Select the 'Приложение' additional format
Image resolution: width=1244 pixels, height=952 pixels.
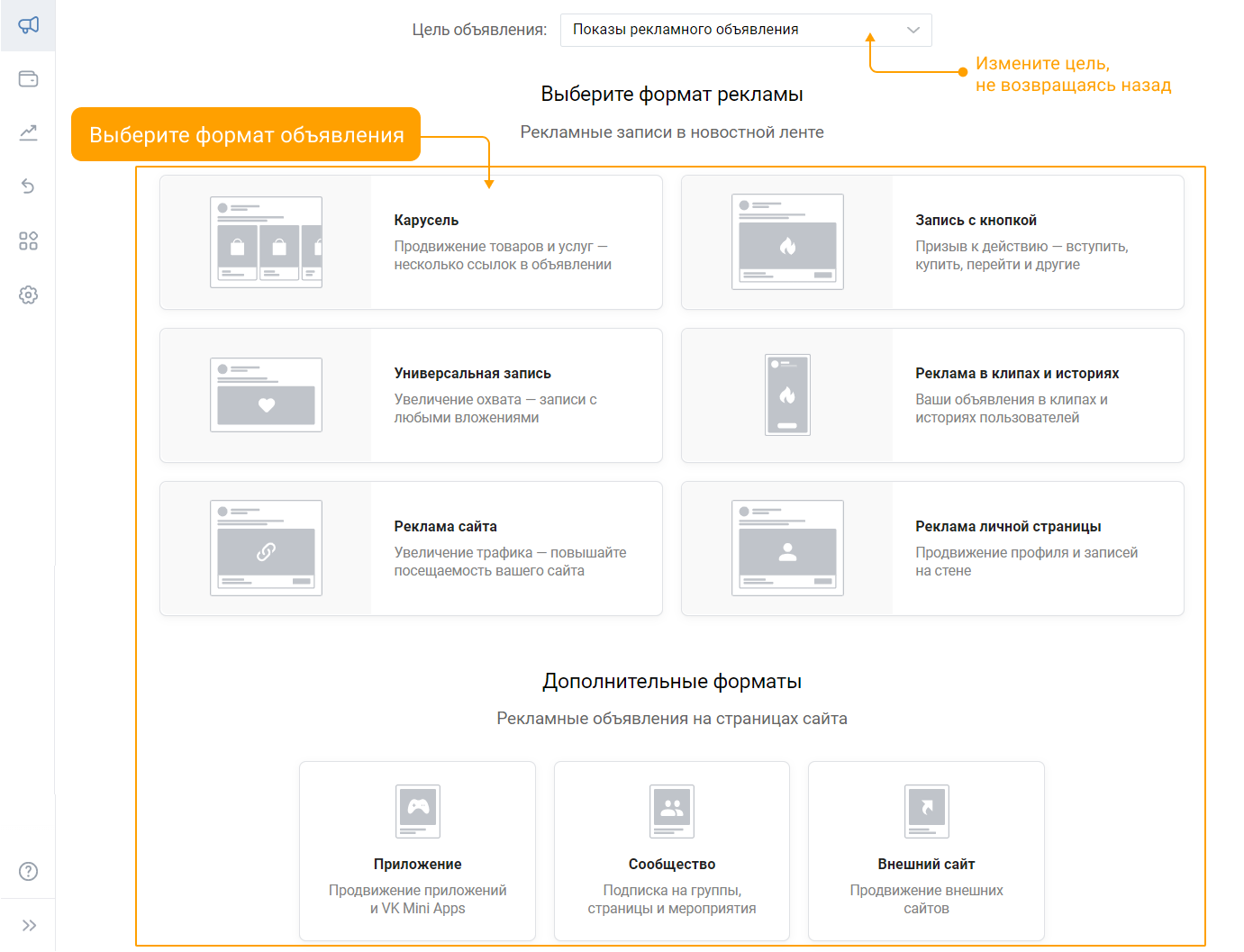pyautogui.click(x=417, y=850)
